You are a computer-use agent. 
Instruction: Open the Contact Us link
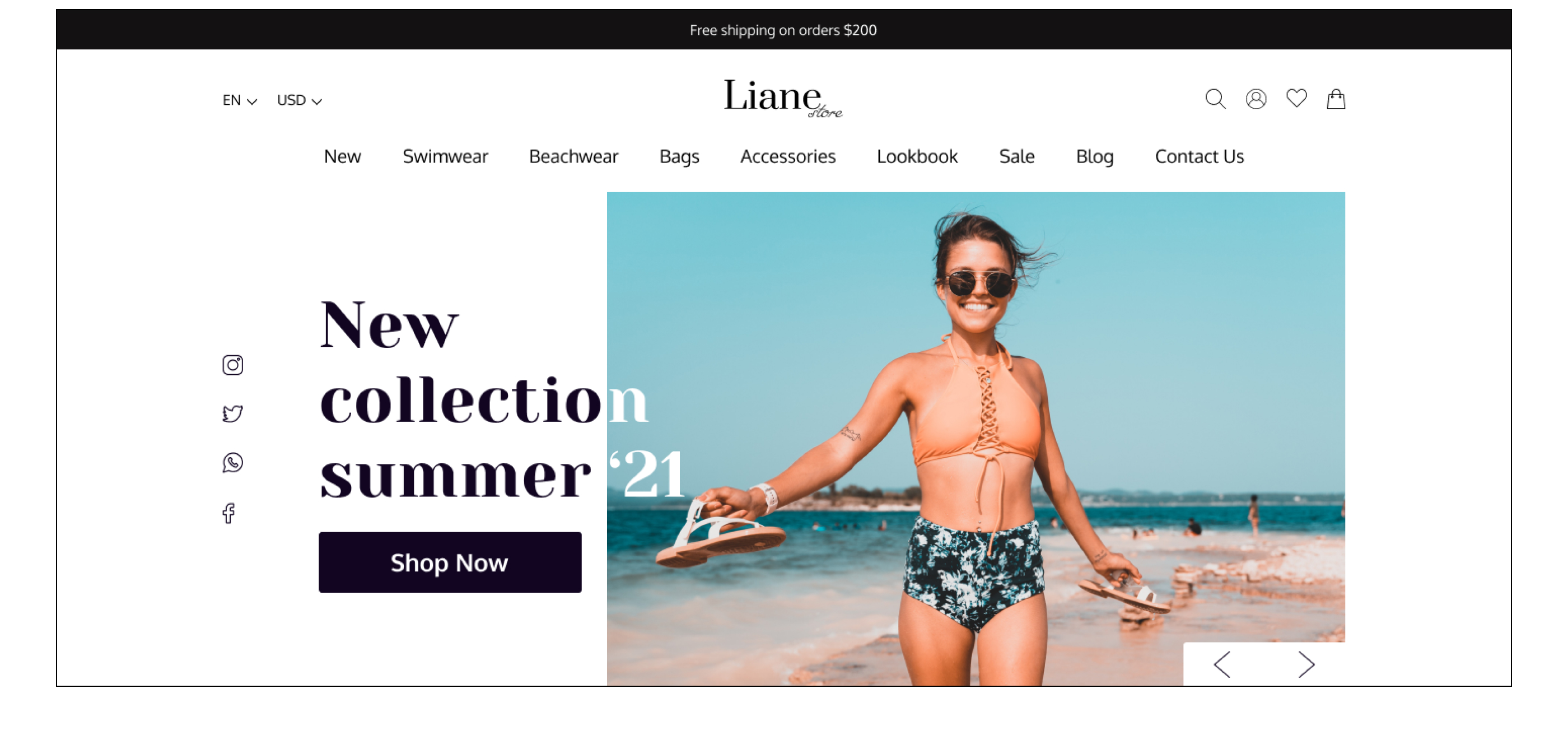tap(1199, 156)
